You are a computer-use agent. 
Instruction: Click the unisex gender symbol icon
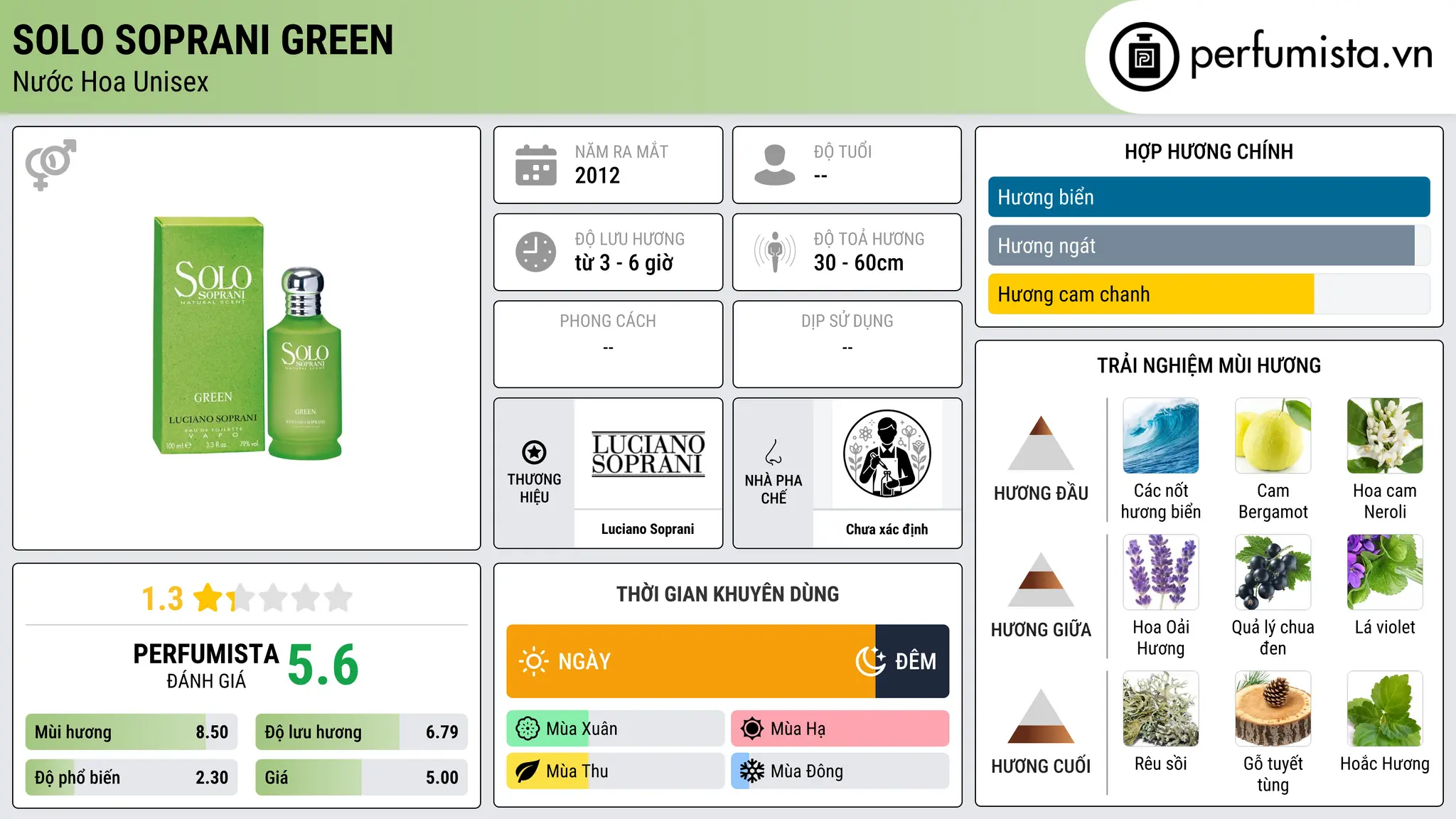(x=50, y=165)
